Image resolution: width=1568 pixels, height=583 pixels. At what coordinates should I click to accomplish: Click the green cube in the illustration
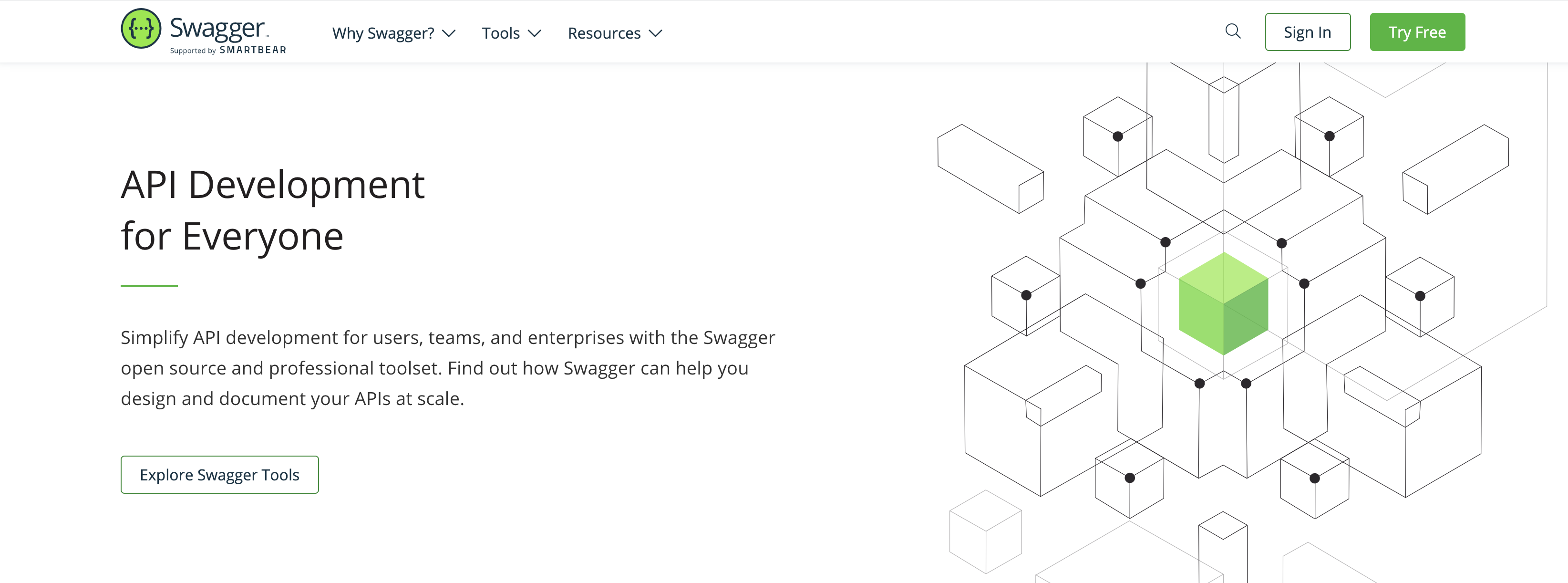pyautogui.click(x=1223, y=303)
